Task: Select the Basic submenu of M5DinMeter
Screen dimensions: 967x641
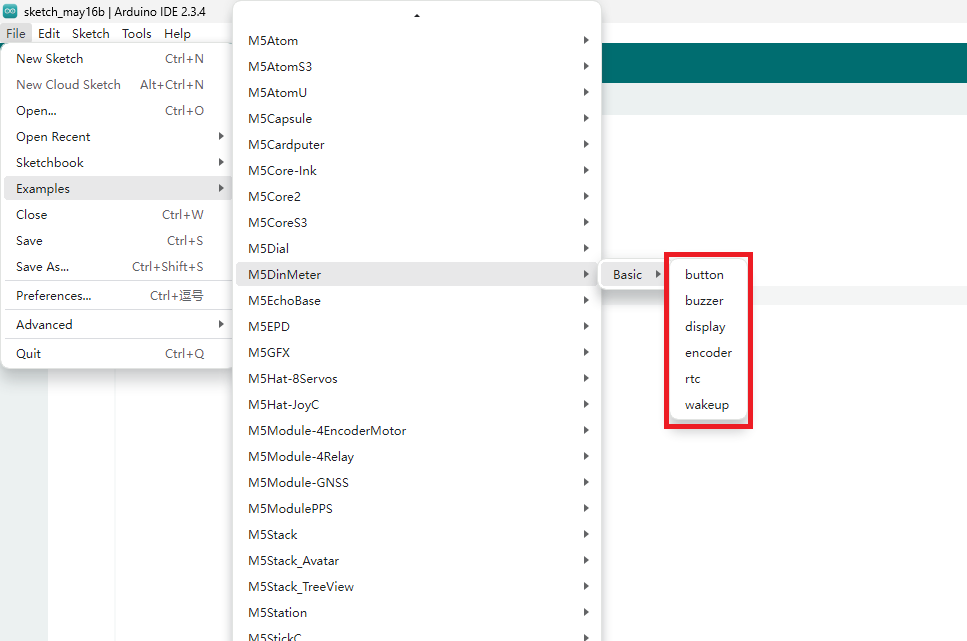Action: click(635, 275)
